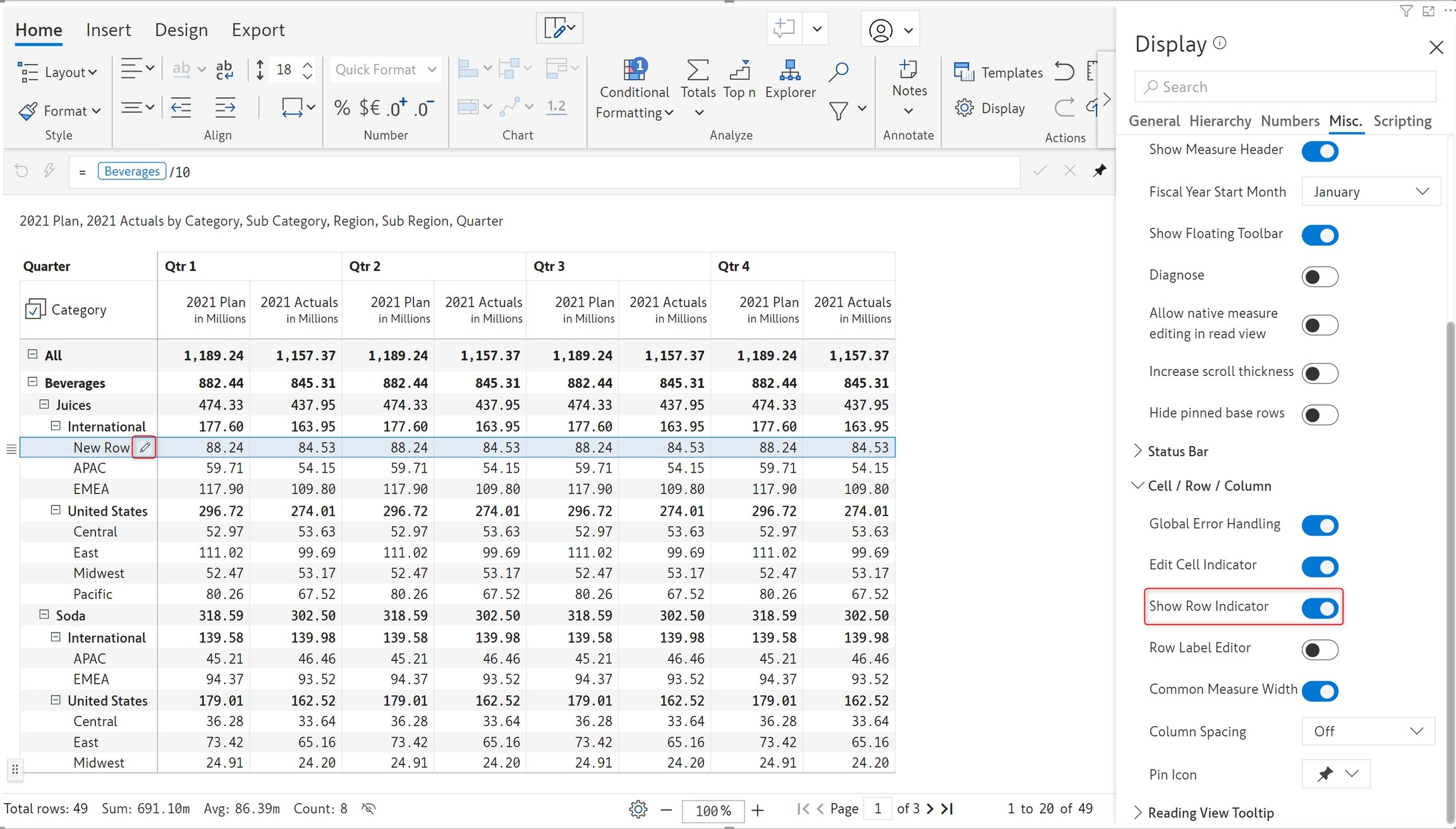Image resolution: width=1456 pixels, height=829 pixels.
Task: Open Conditional Formatting icon
Action: pos(634,71)
